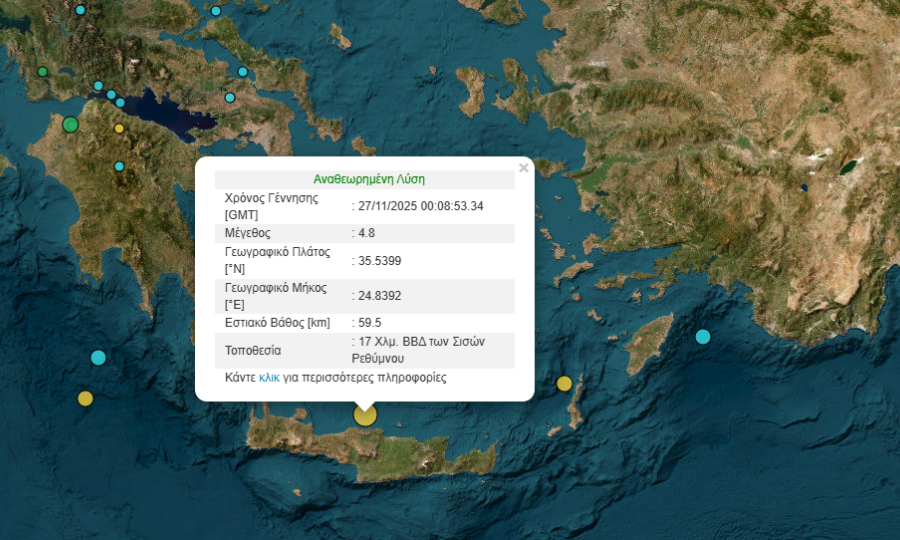Click the large yellow earthquake marker north of Crete
The height and width of the screenshot is (540, 900).
[x=366, y=414]
